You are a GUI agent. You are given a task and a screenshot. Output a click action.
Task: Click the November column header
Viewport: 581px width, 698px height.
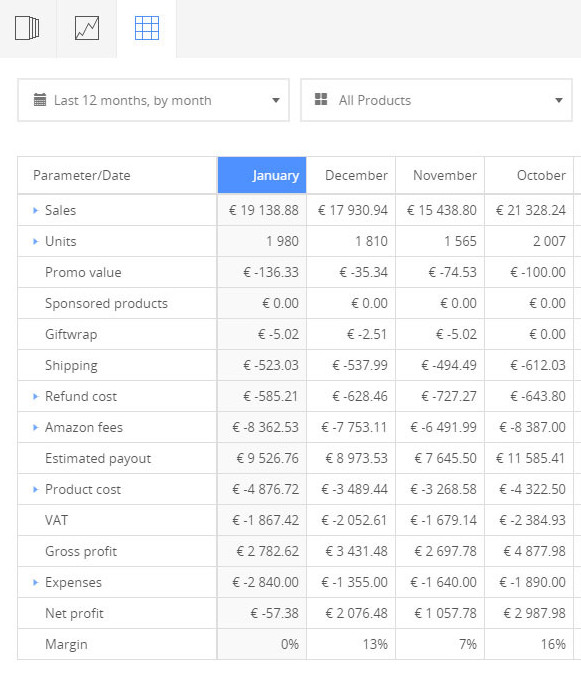pos(440,175)
